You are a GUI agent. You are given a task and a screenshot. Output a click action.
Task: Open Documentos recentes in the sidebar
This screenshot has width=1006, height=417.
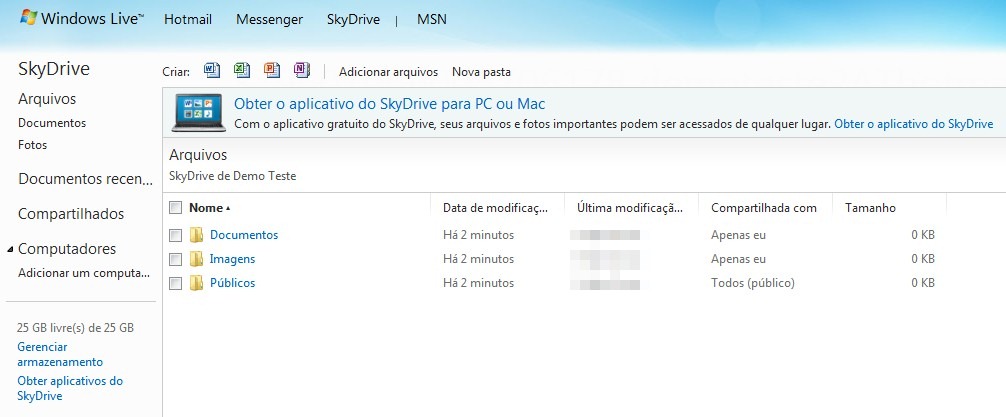point(85,179)
